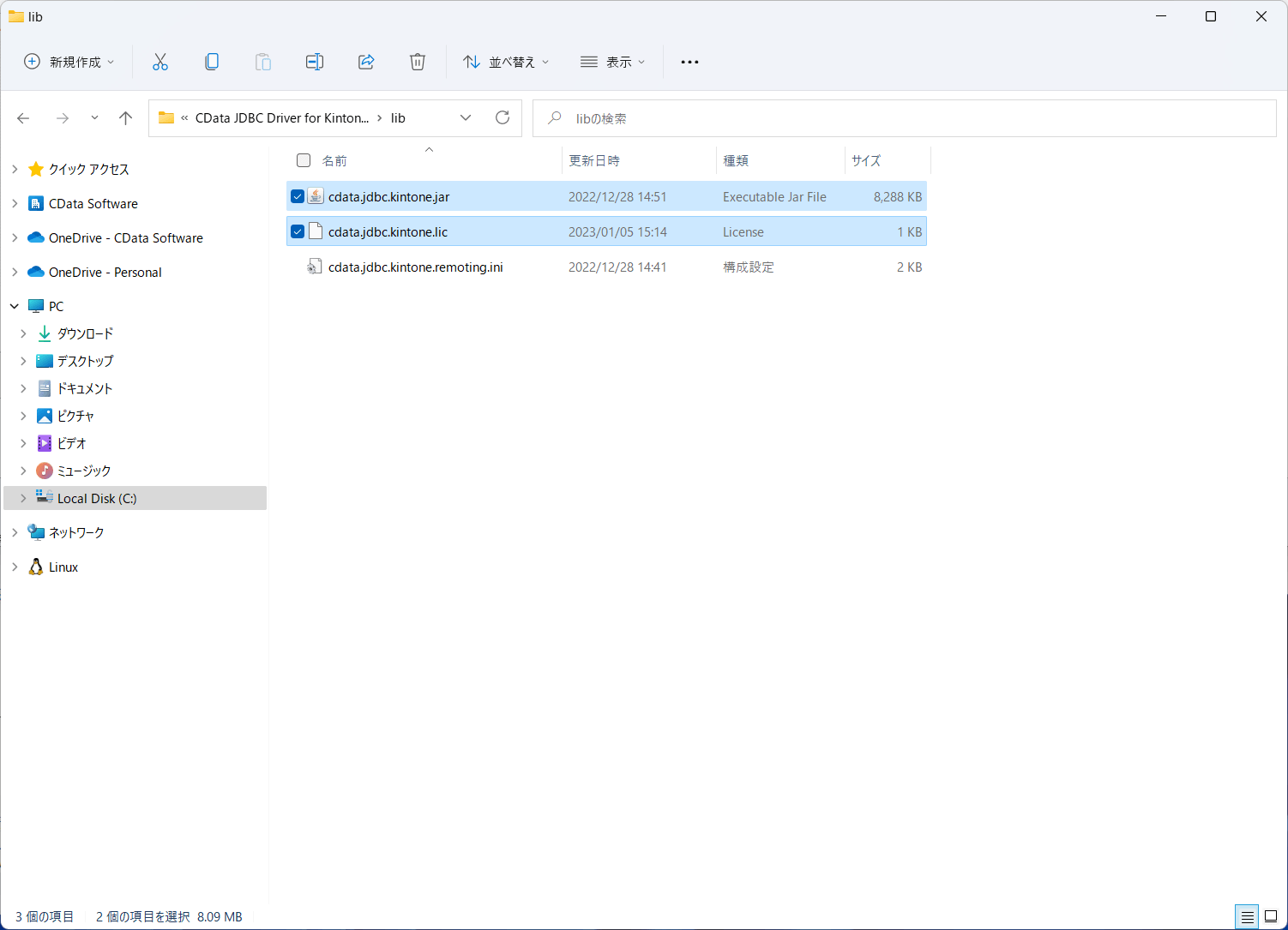
Task: Click the ピクチャ pictures icon
Action: tap(45, 416)
